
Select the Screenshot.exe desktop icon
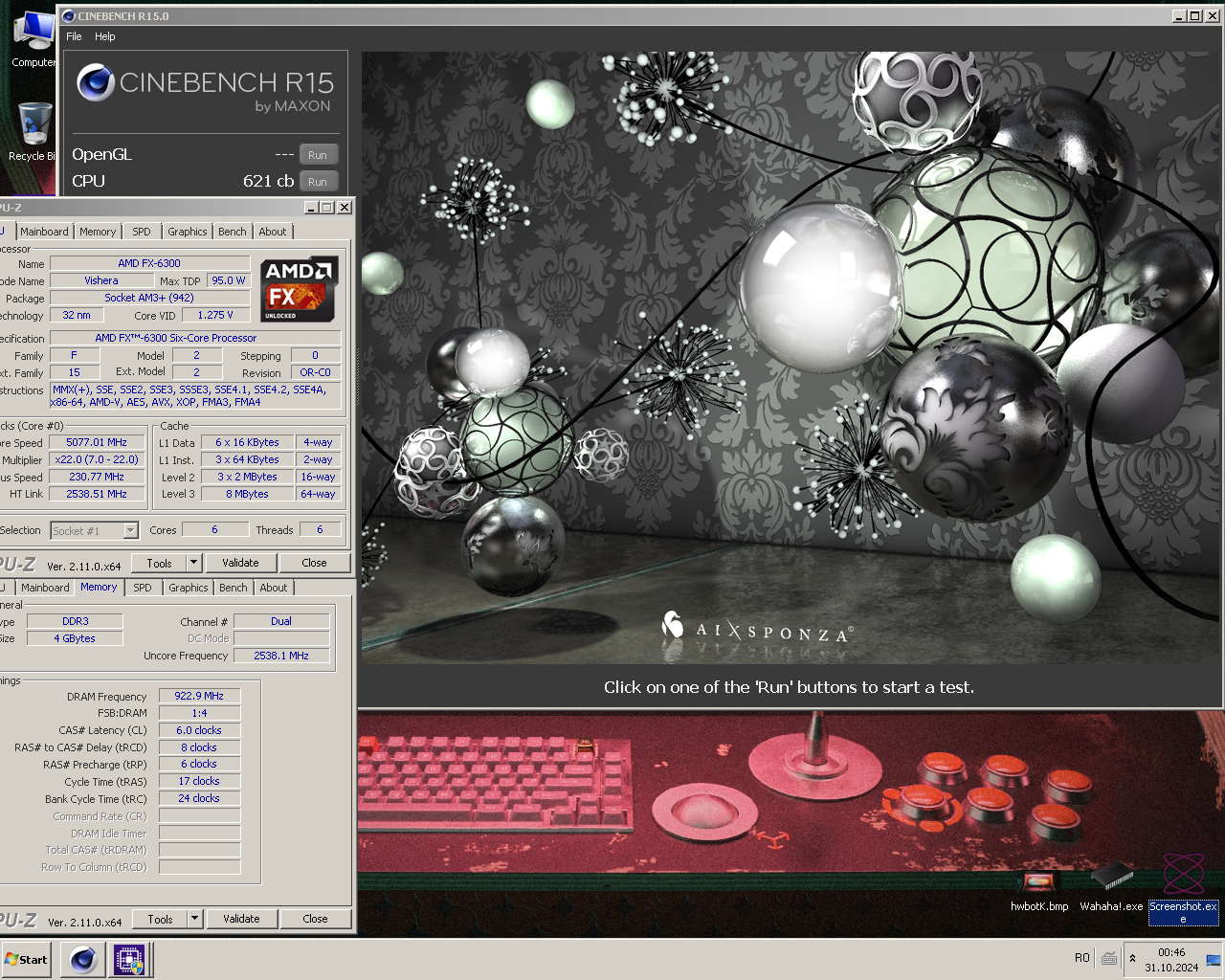[1183, 888]
